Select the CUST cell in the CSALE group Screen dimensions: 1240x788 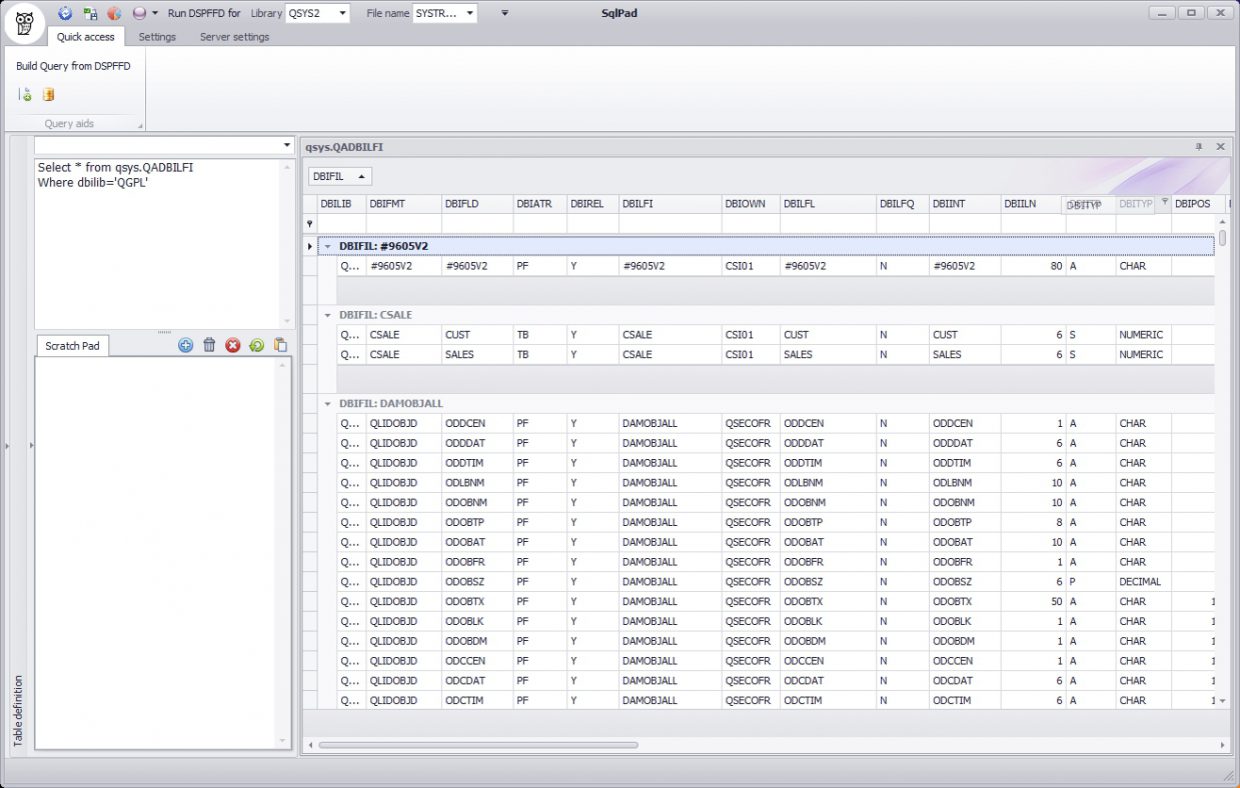pyautogui.click(x=478, y=335)
